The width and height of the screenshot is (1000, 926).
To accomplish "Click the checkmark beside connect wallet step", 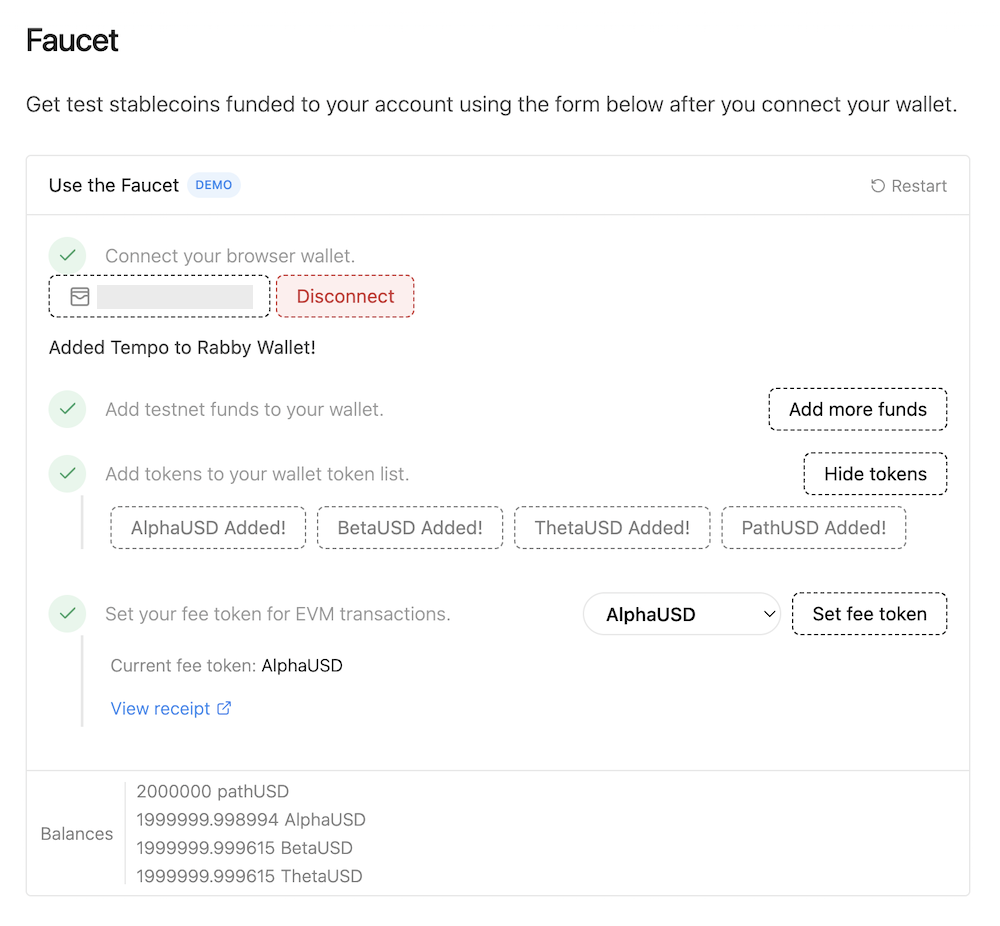I will tap(67, 255).
